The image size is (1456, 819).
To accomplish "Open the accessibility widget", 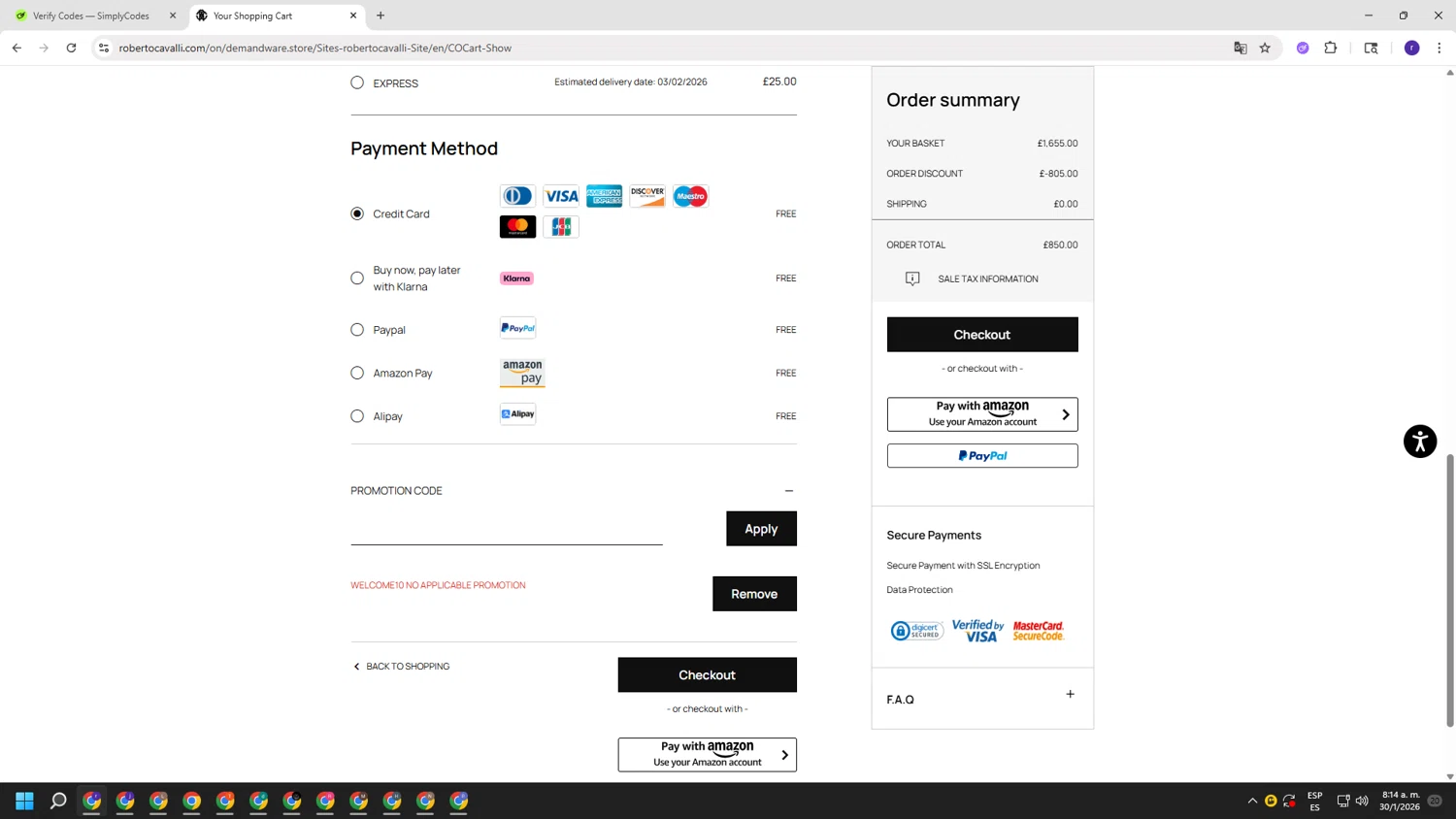I will (1420, 442).
